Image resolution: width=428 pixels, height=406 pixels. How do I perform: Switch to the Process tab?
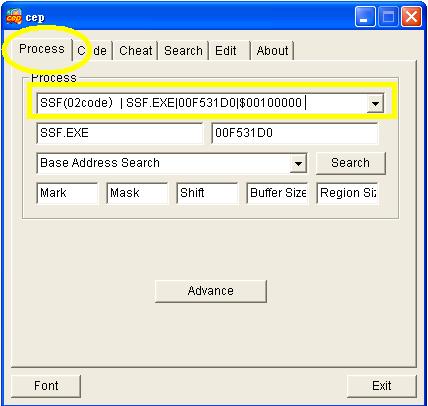42,49
